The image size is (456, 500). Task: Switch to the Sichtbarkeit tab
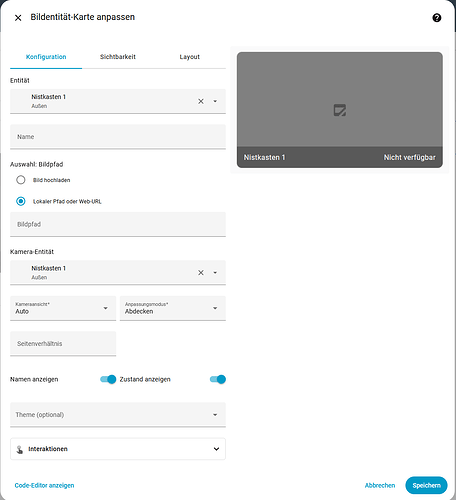tap(118, 57)
